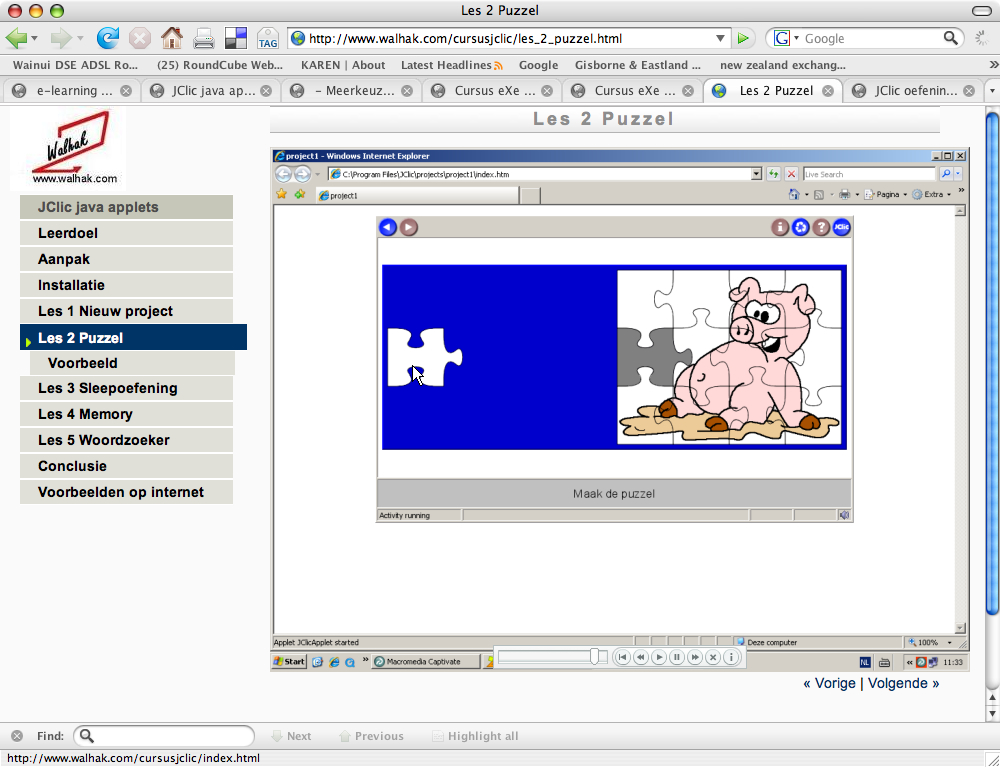Click the browser forward arrow
This screenshot has height=767, width=1000.
click(x=61, y=38)
